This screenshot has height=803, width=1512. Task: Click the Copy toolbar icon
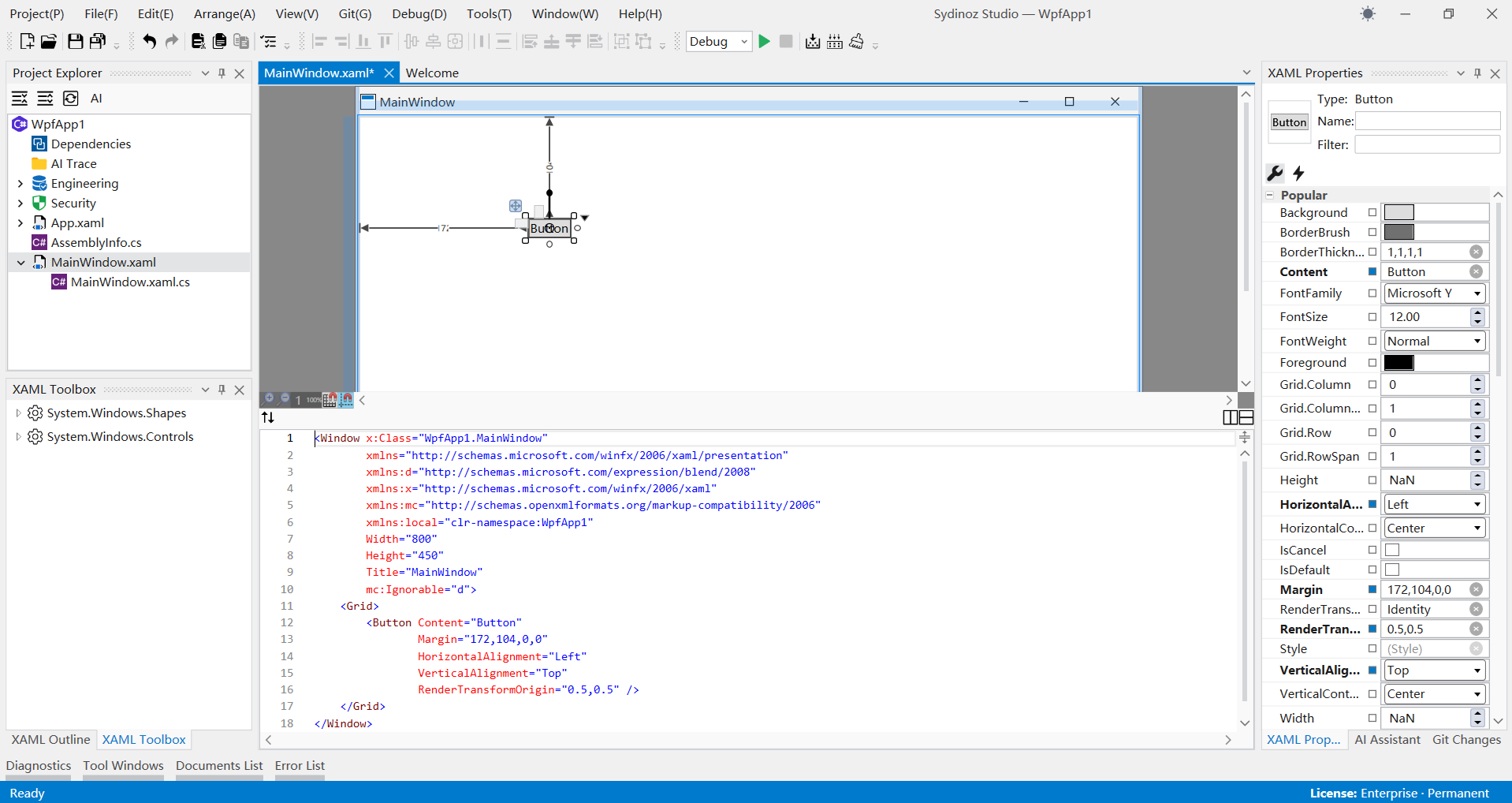(x=220, y=42)
